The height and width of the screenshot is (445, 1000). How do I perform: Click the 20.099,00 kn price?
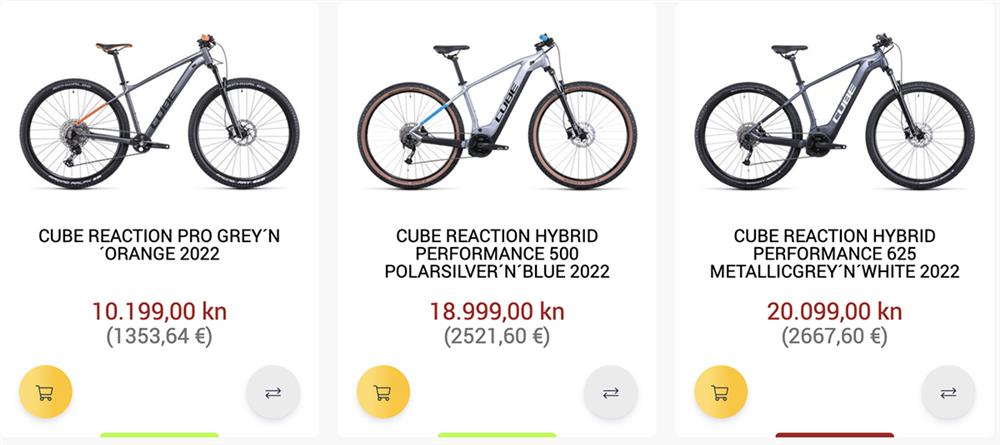(835, 312)
